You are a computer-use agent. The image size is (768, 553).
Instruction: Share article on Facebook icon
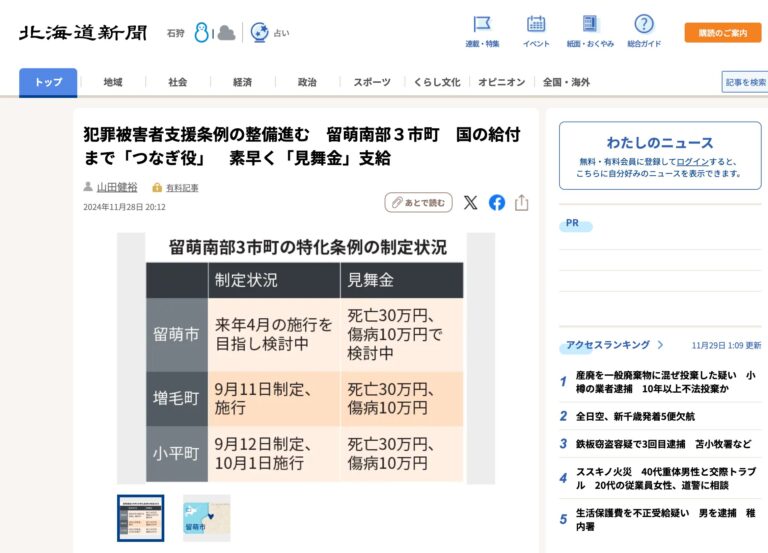[497, 203]
